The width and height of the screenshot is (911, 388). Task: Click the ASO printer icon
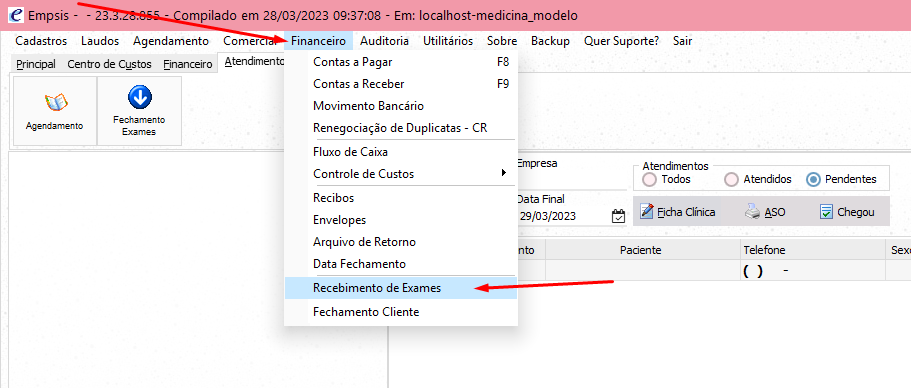[752, 212]
